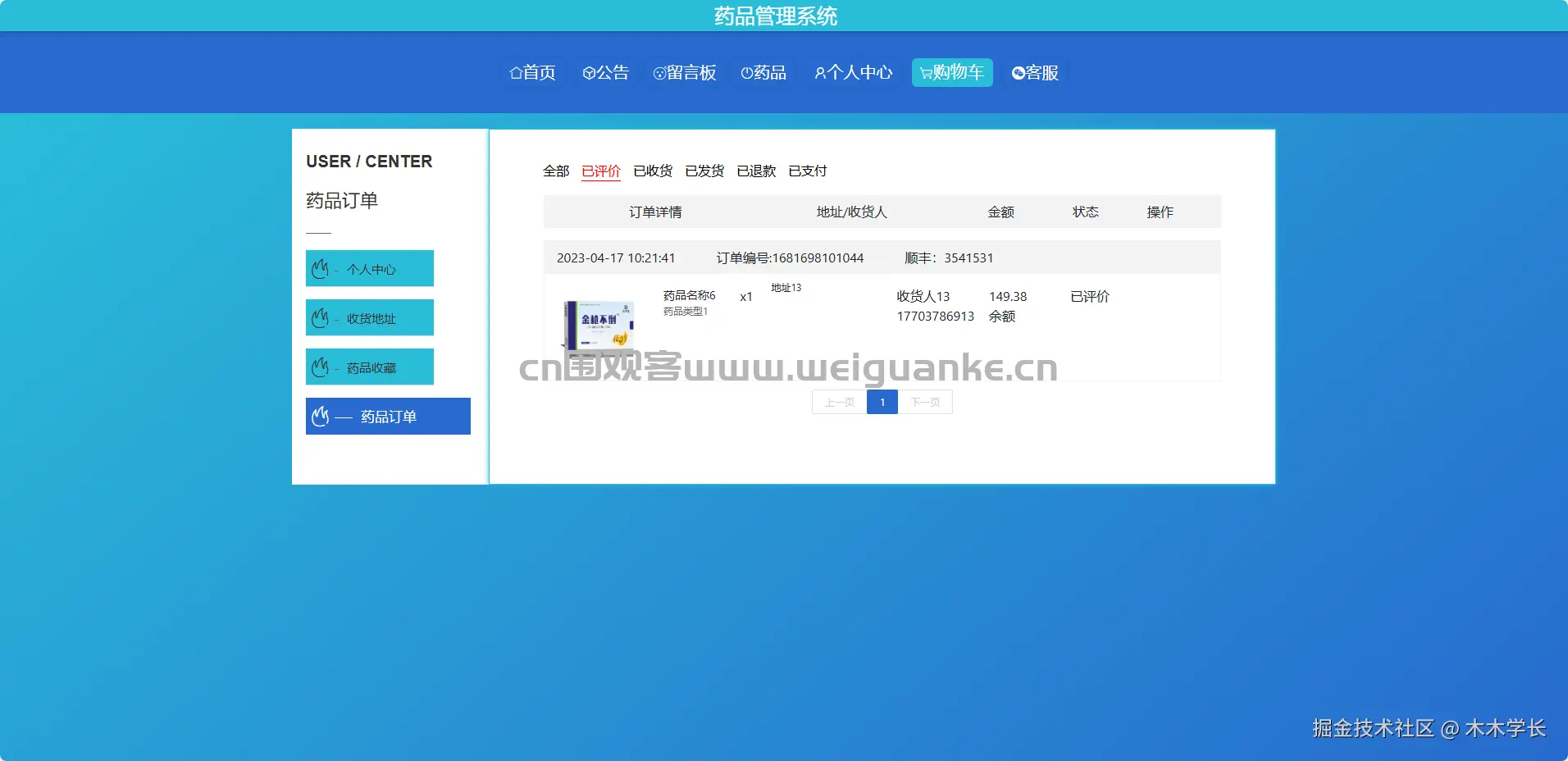
Task: Click the smiley icon beside 留言板
Action: 659,73
